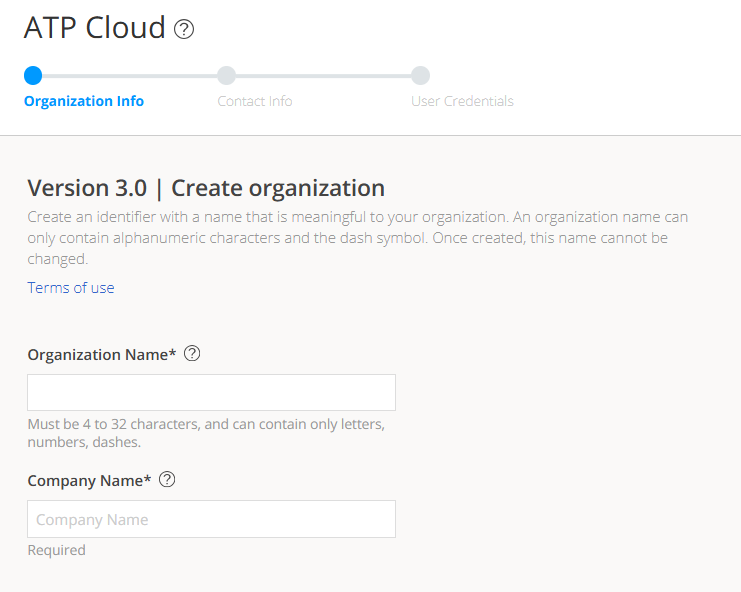Select the 'Create an identifier' description paragraph
Screen dimensions: 741x592
click(x=358, y=238)
